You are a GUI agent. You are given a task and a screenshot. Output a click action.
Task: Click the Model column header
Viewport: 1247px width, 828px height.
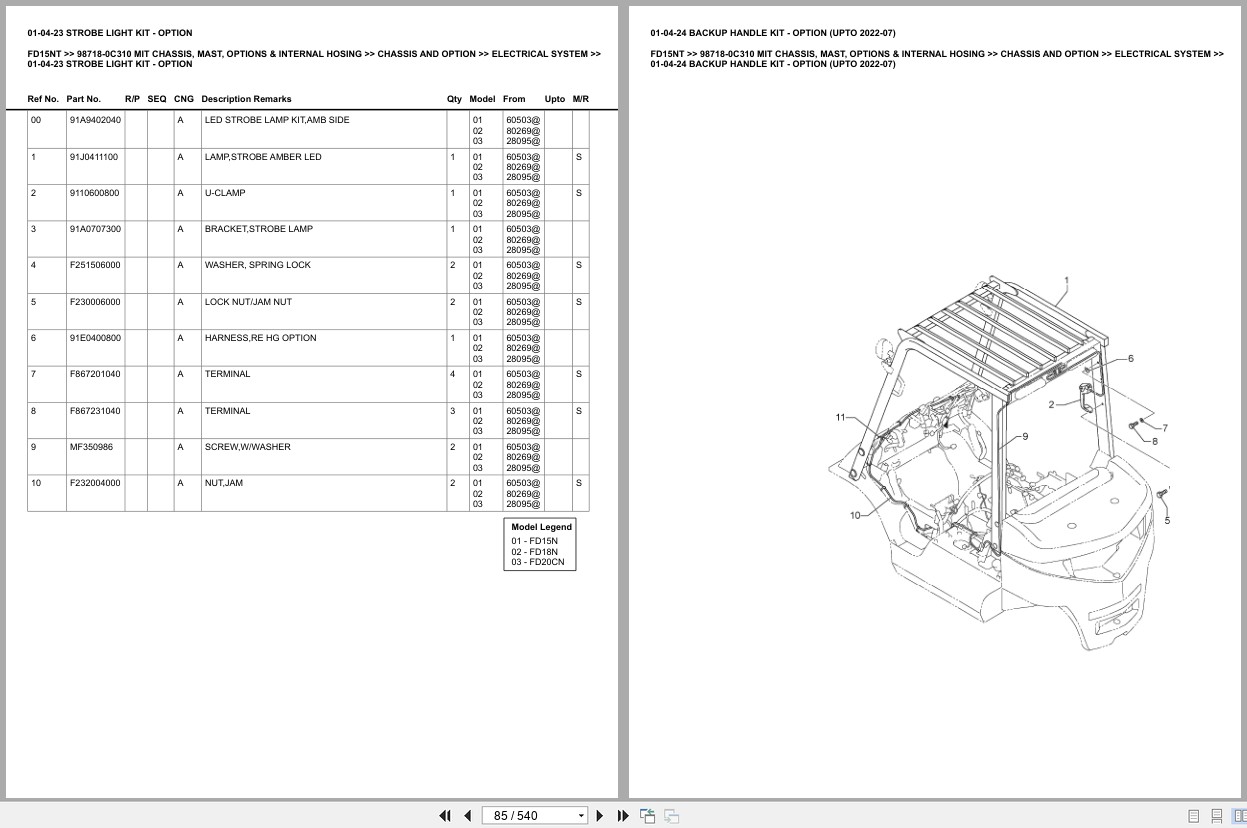(x=482, y=99)
